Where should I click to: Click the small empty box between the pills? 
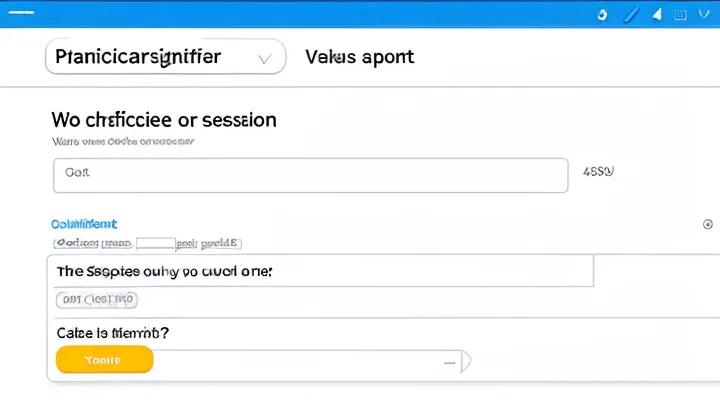[x=155, y=242]
